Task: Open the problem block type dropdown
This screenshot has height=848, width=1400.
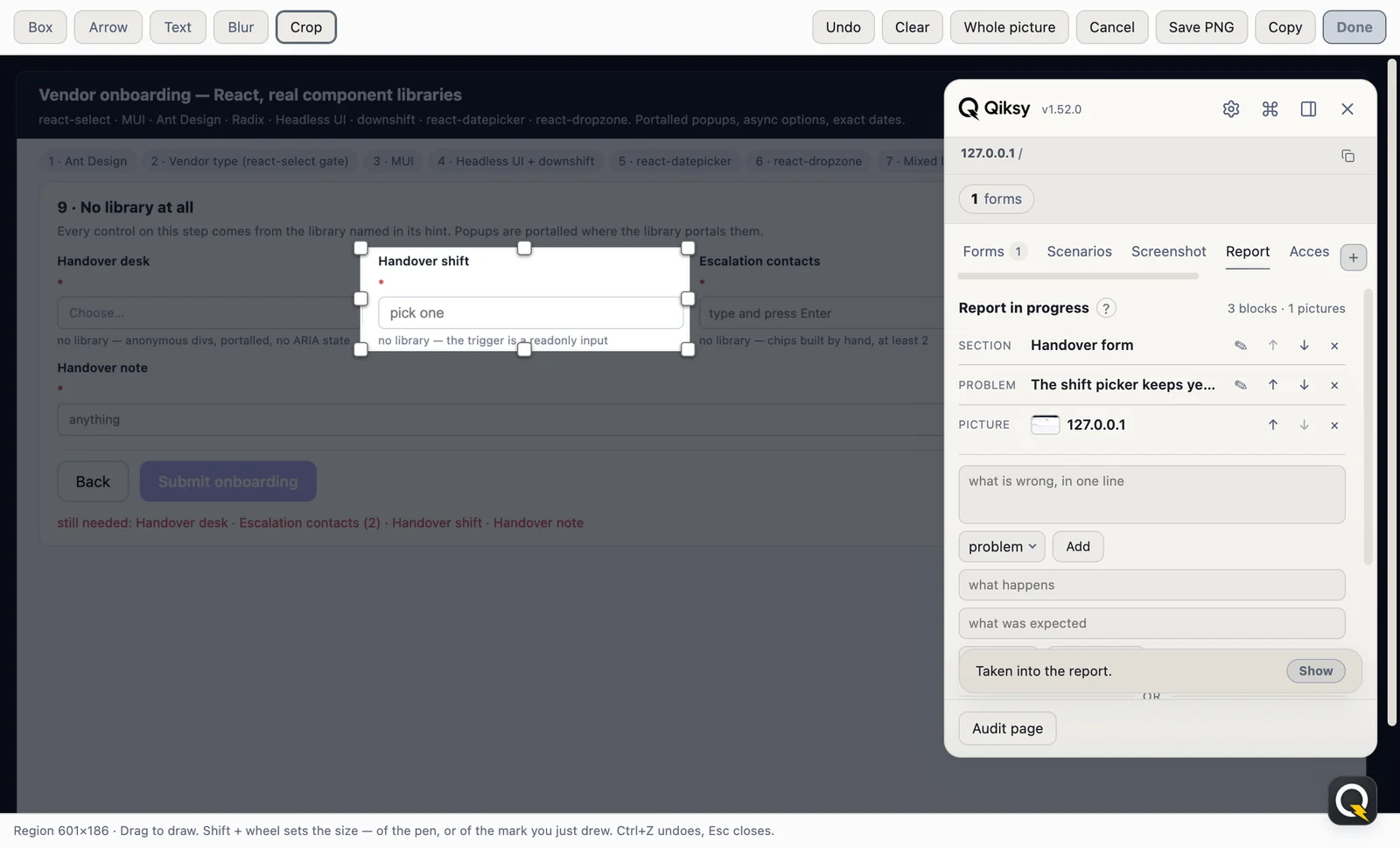Action: 1002,546
